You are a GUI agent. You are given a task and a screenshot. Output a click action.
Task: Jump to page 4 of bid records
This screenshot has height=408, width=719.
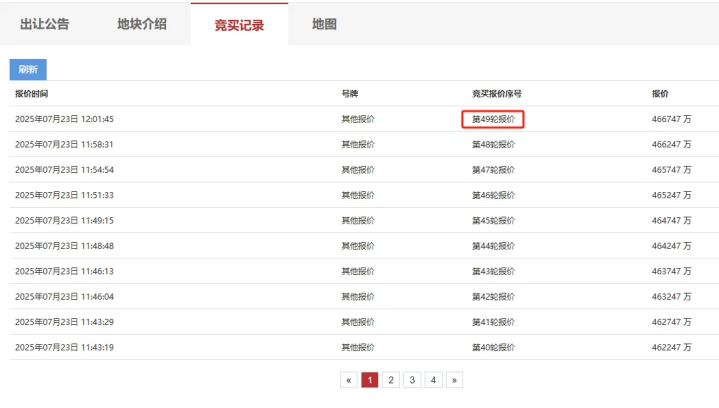pyautogui.click(x=433, y=380)
